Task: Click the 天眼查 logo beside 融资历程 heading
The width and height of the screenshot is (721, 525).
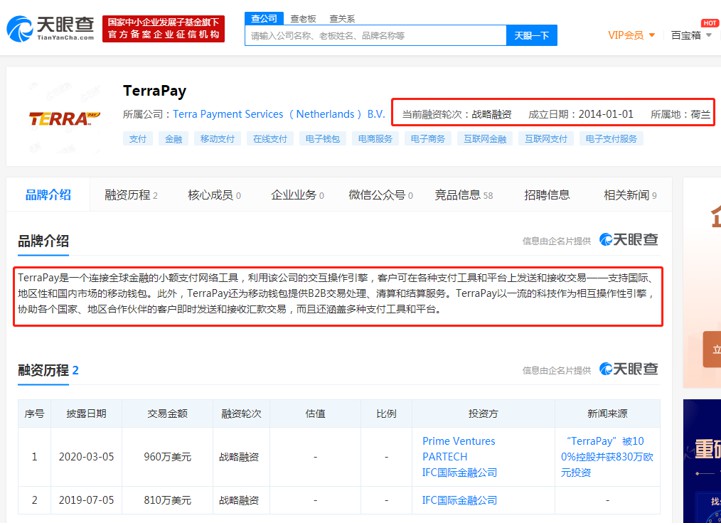Action: click(629, 369)
